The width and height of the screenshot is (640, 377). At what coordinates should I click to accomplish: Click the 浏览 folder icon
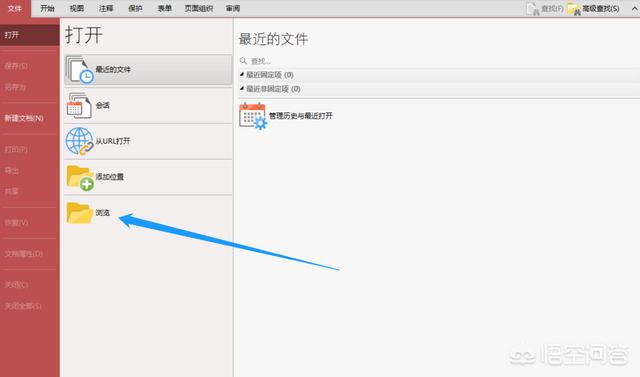(x=80, y=213)
